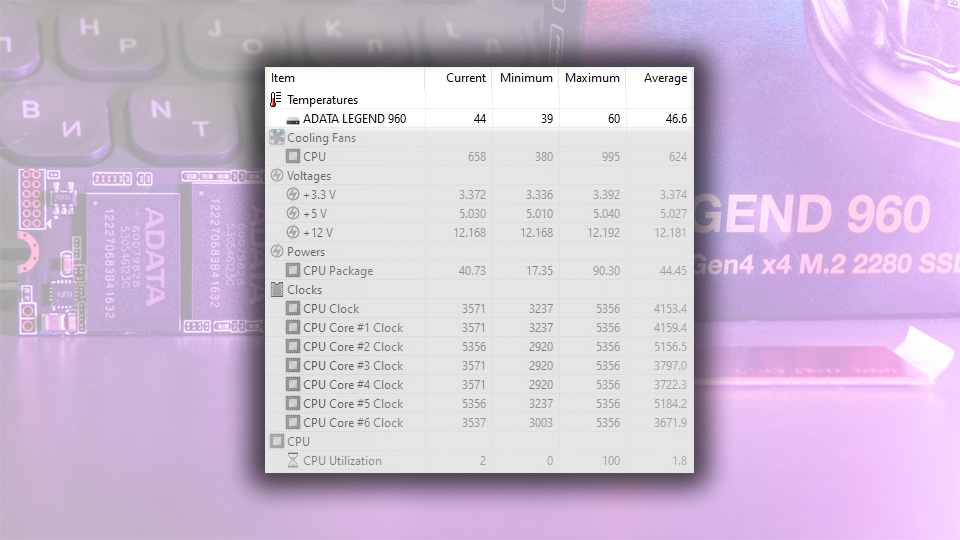This screenshot has height=540, width=960.
Task: Click the CPU Core #2 Clock icon
Action: pyautogui.click(x=293, y=346)
